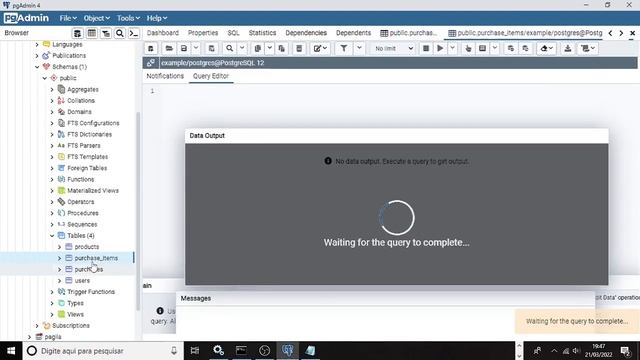Click the Filter funnel icon

point(344,49)
